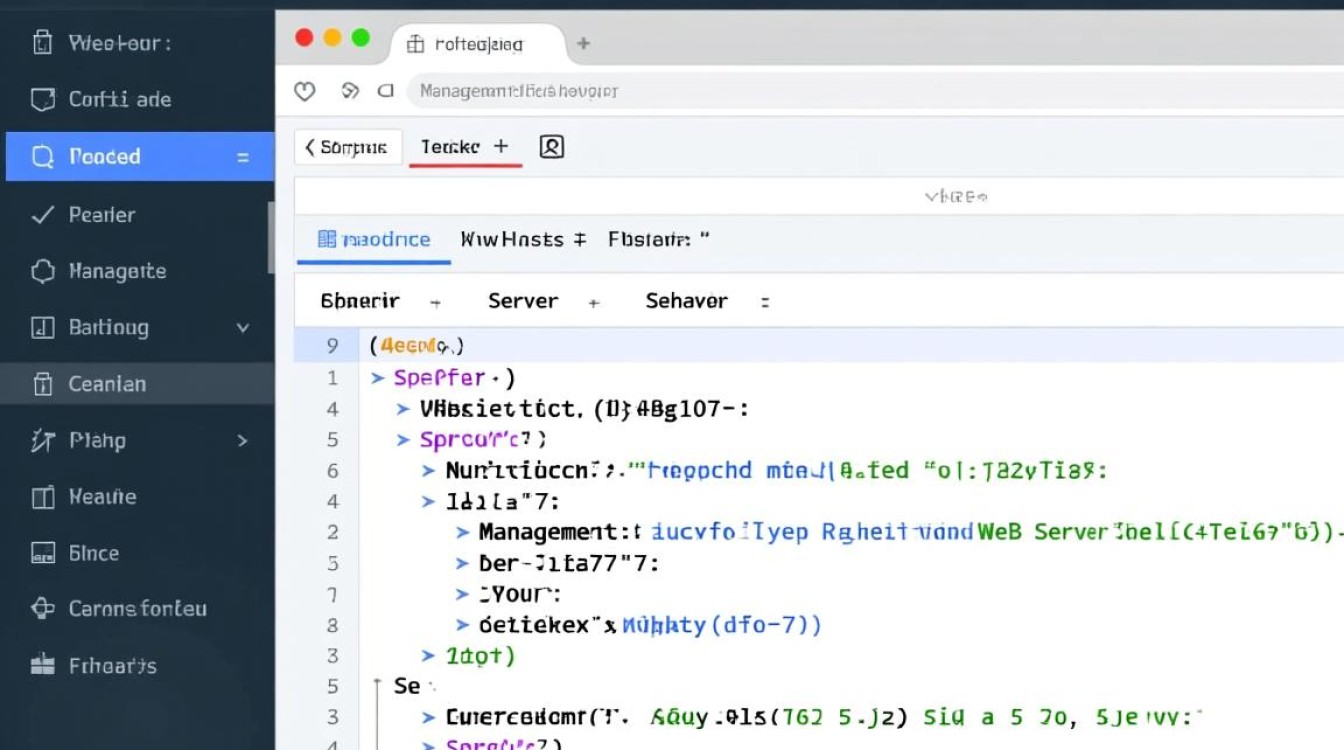Click the Ceanlan sidebar icon
Image resolution: width=1344 pixels, height=750 pixels.
pyautogui.click(x=42, y=384)
